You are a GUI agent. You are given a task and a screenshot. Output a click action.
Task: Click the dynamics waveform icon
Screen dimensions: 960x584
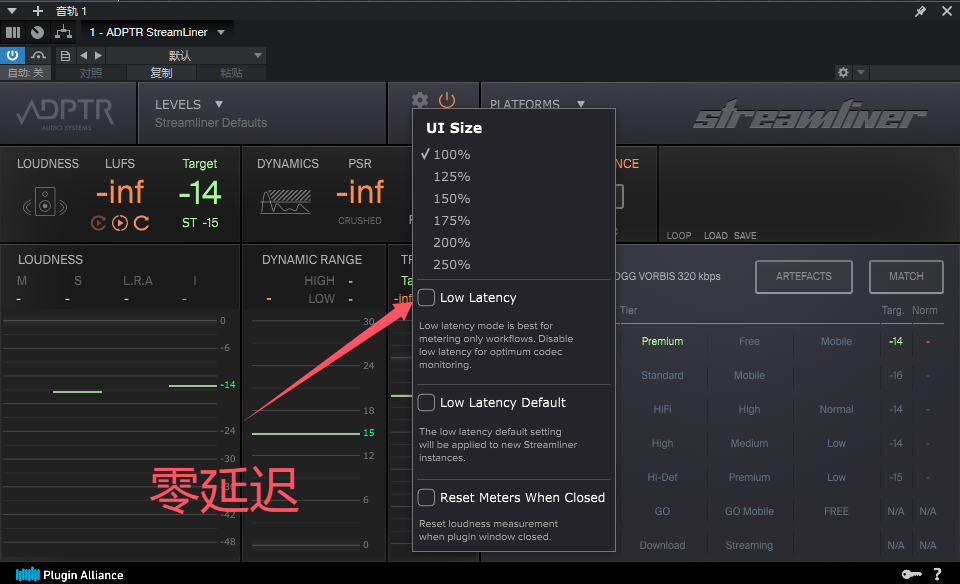tap(285, 201)
